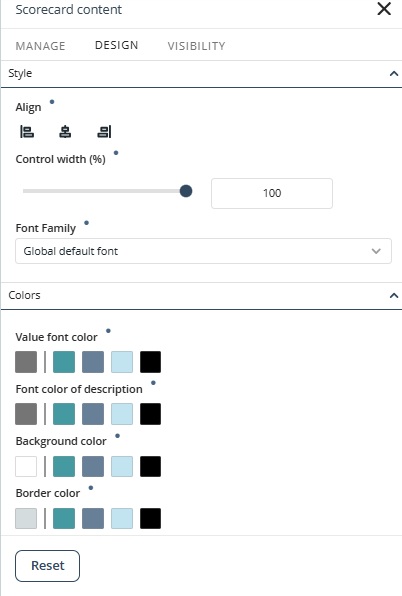
Task: Click the dot next to Font color of description
Action: (153, 383)
